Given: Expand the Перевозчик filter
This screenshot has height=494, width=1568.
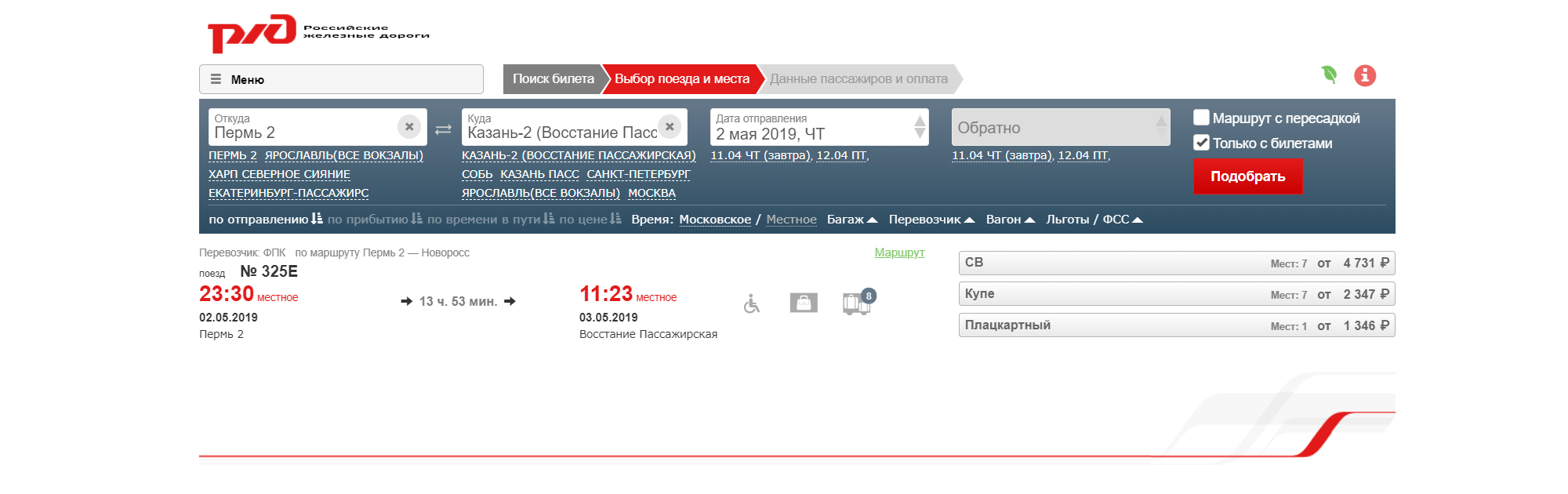Looking at the screenshot, I should coord(931,220).
